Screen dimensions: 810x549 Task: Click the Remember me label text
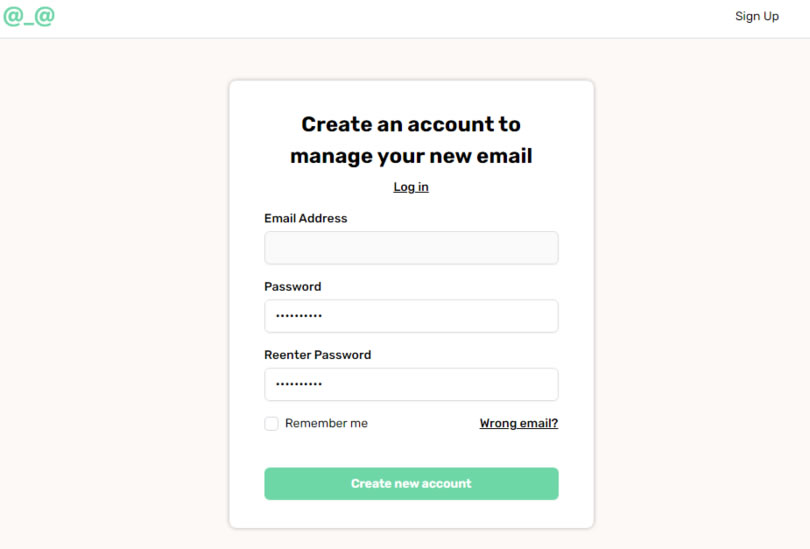coord(326,423)
